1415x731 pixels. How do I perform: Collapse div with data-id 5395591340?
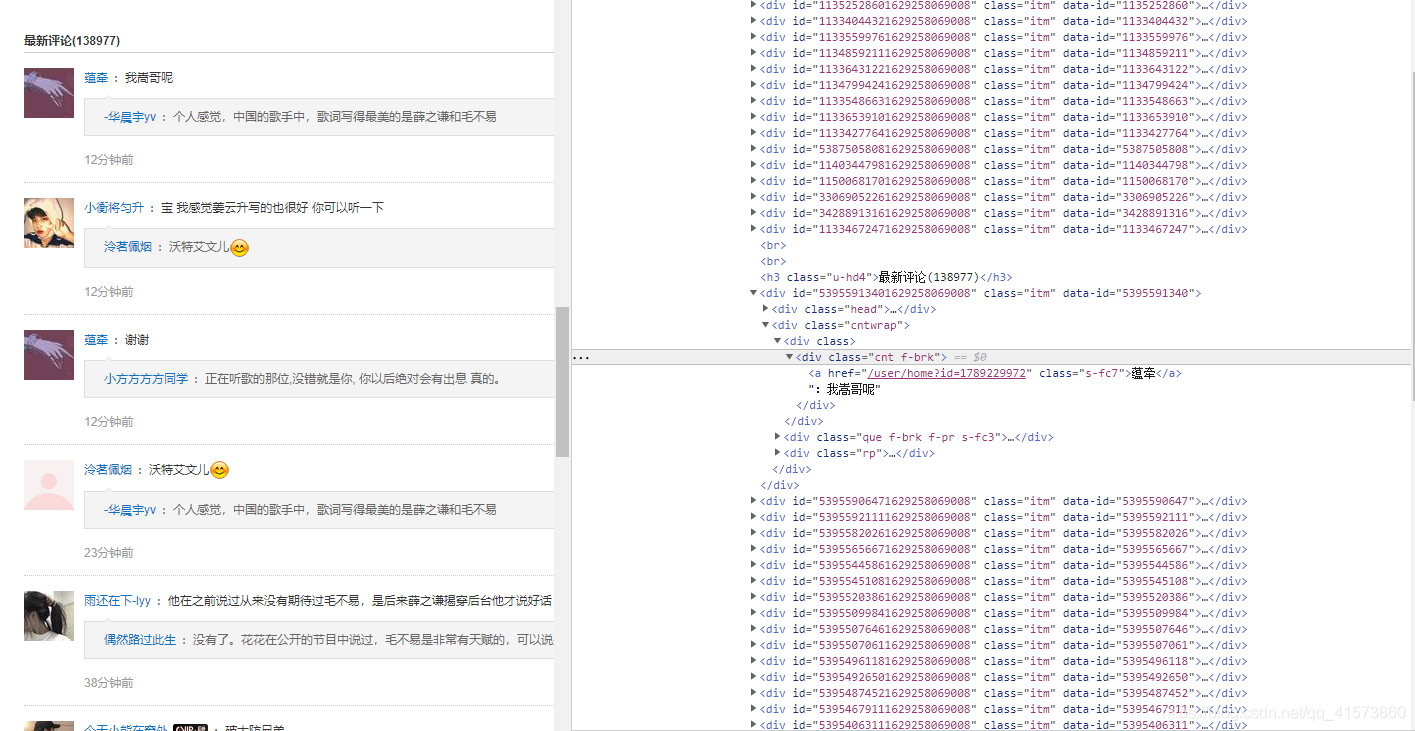[754, 293]
